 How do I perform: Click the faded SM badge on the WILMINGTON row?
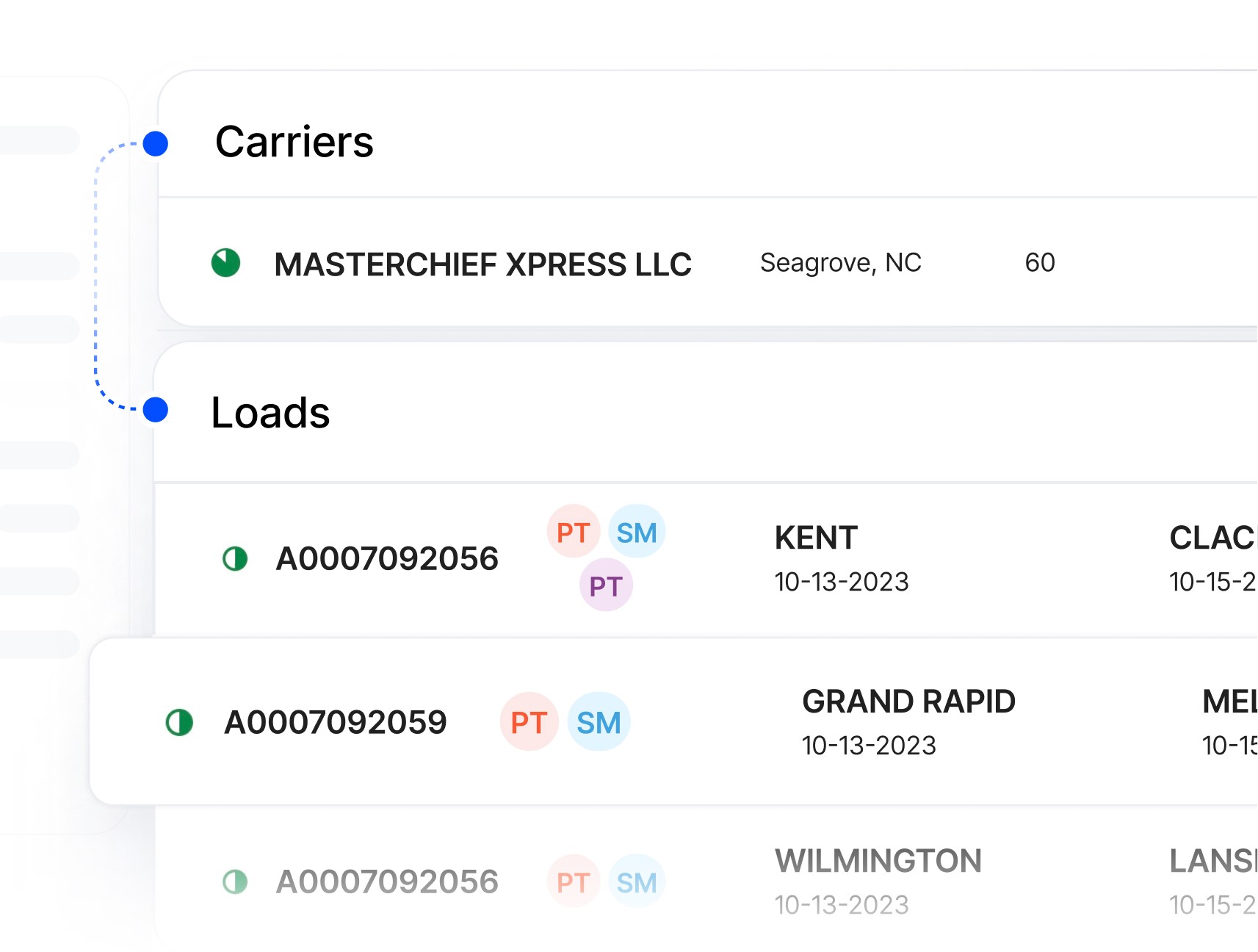click(x=637, y=881)
